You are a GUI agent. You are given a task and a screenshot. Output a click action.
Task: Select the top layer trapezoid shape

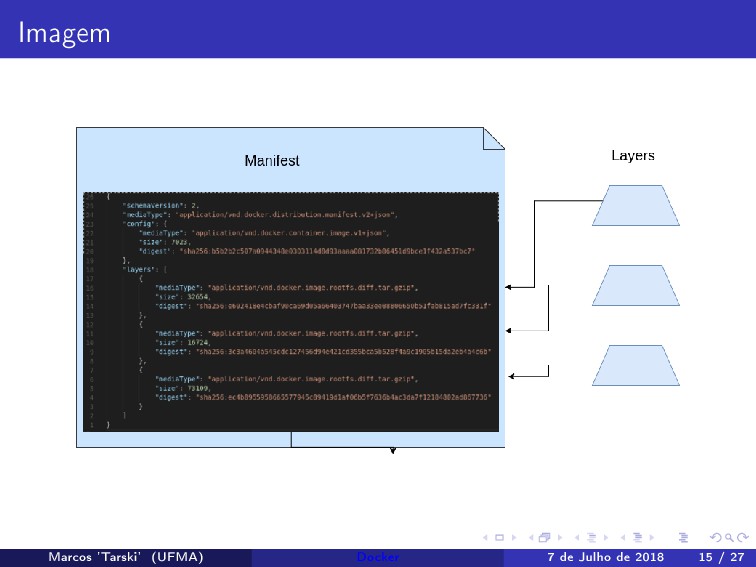(x=635, y=205)
